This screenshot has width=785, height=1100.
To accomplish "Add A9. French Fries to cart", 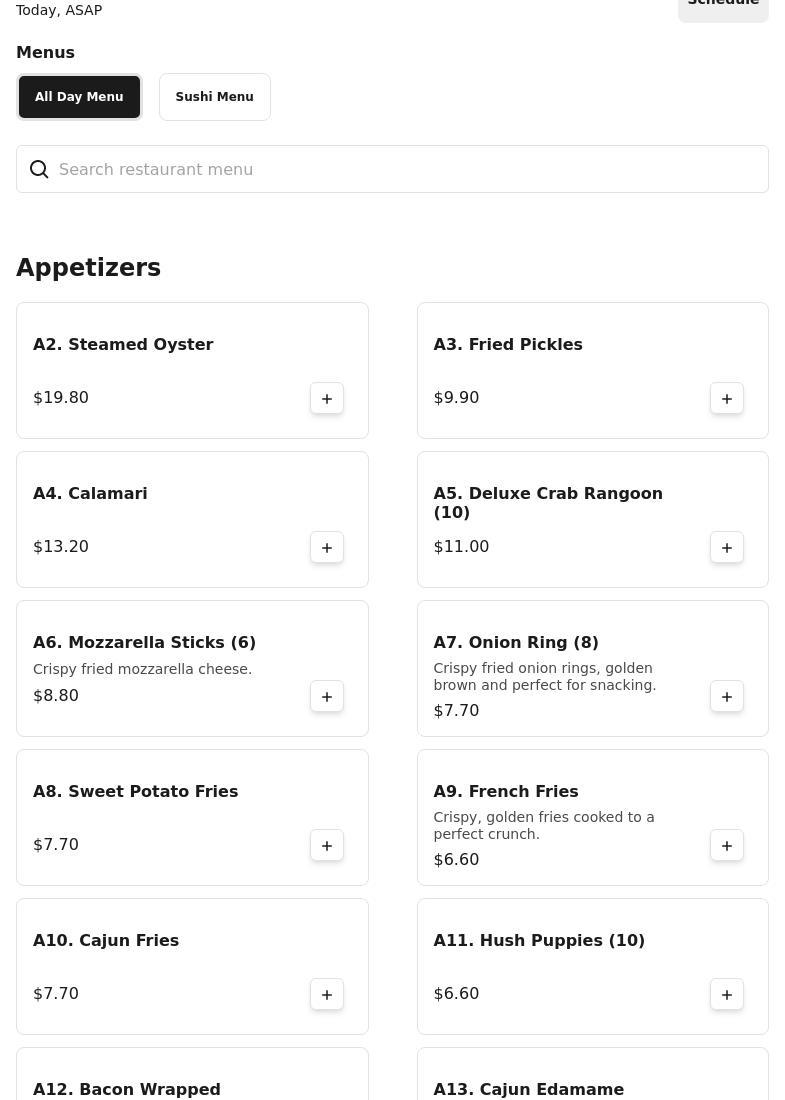I will tap(727, 845).
